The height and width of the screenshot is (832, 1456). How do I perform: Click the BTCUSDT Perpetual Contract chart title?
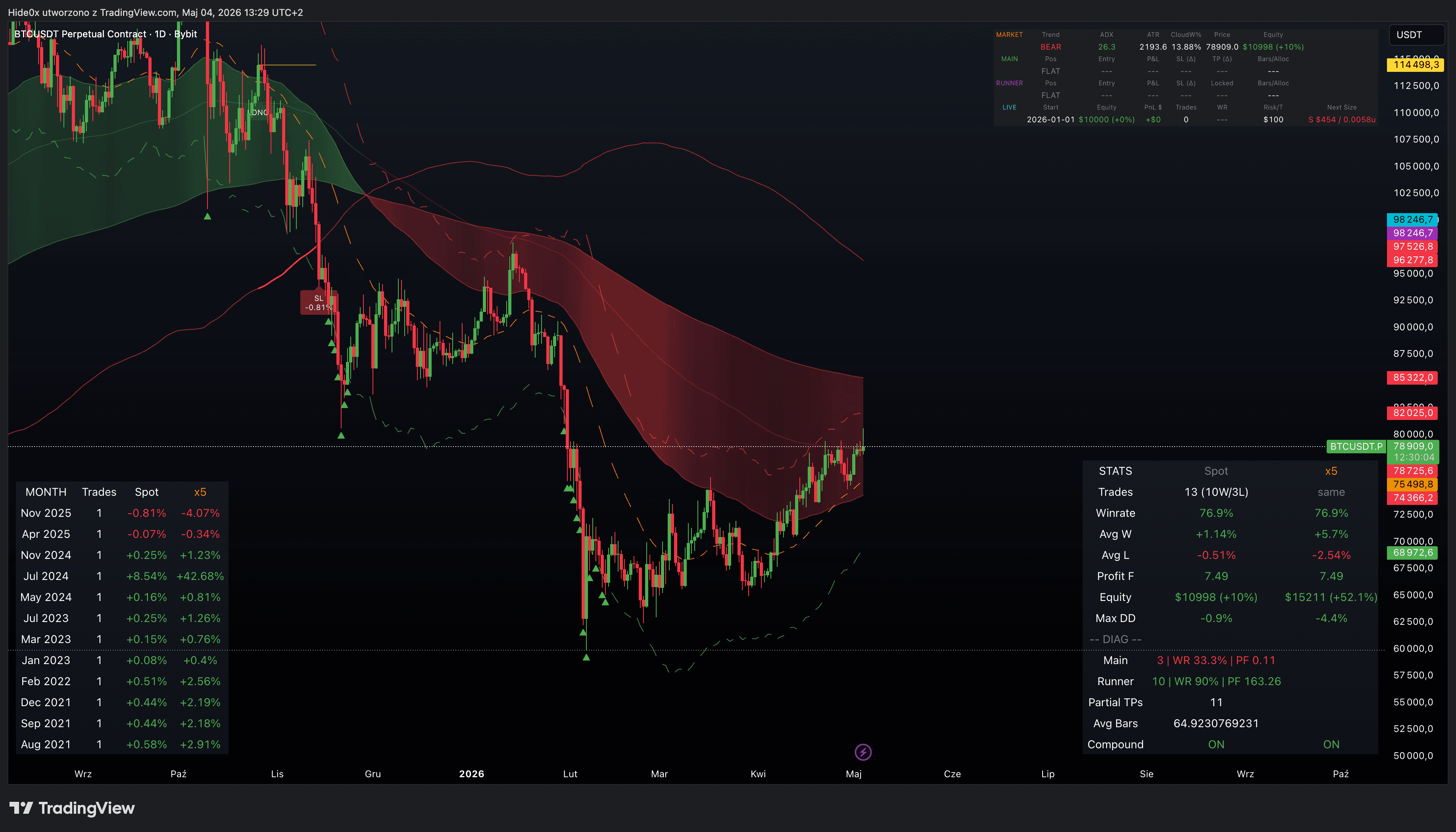tap(105, 34)
